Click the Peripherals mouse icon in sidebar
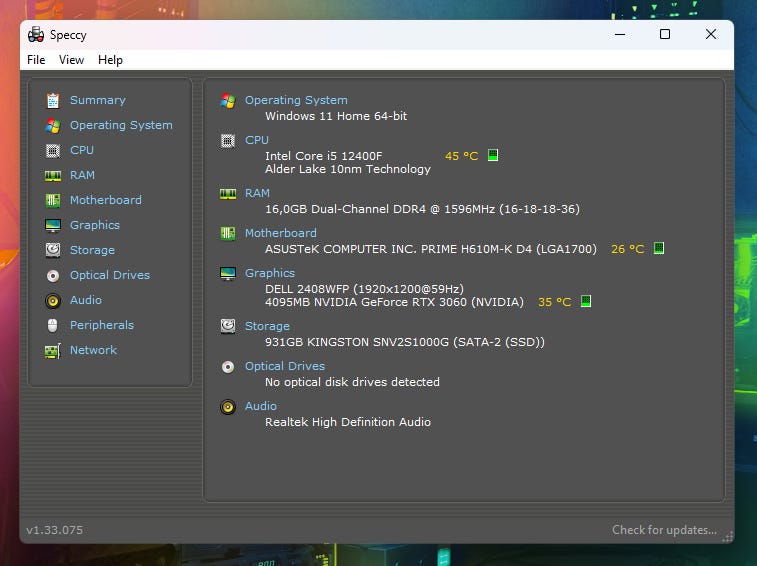The height and width of the screenshot is (566, 757). (x=52, y=325)
